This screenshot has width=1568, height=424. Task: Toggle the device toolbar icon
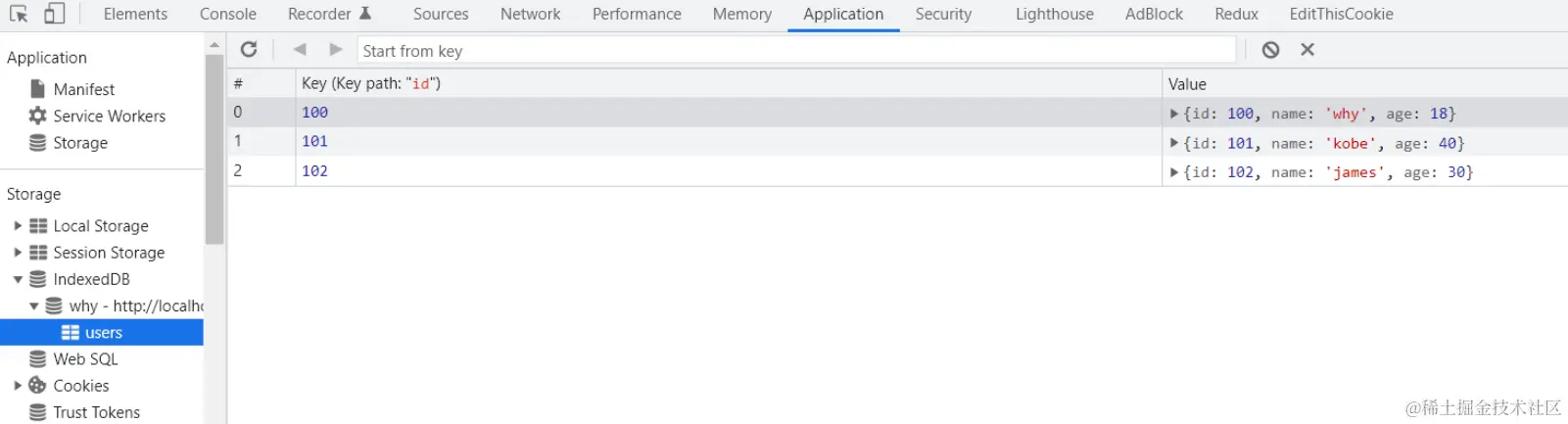[x=55, y=14]
